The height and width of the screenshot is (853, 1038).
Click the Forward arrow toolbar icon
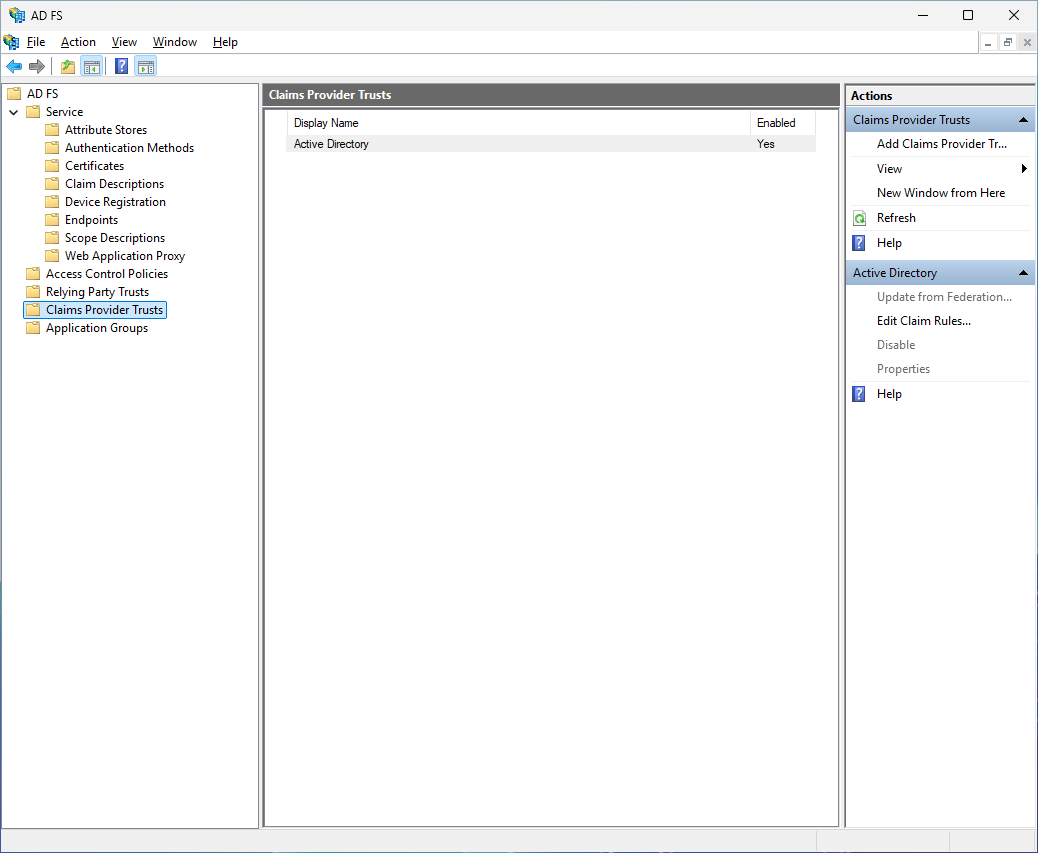37,66
